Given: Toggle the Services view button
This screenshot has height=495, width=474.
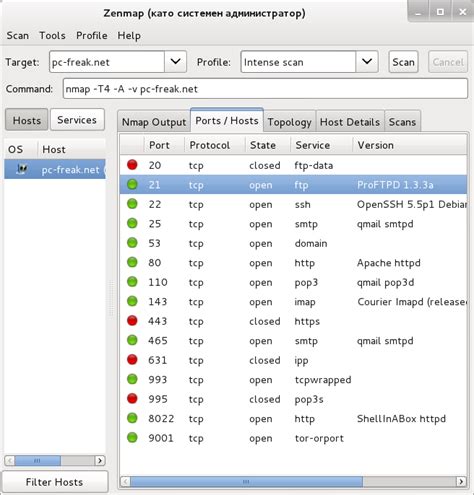Looking at the screenshot, I should pos(77,120).
